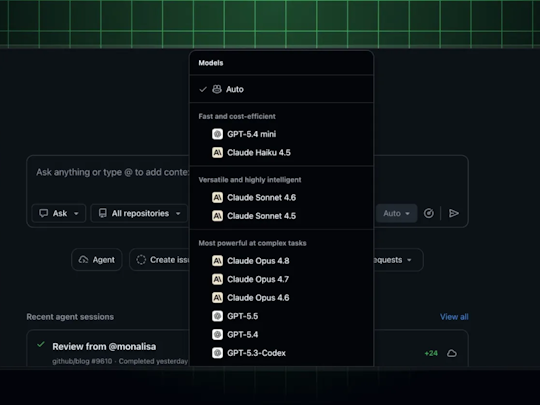Click the circular target icon beside send

[428, 214]
